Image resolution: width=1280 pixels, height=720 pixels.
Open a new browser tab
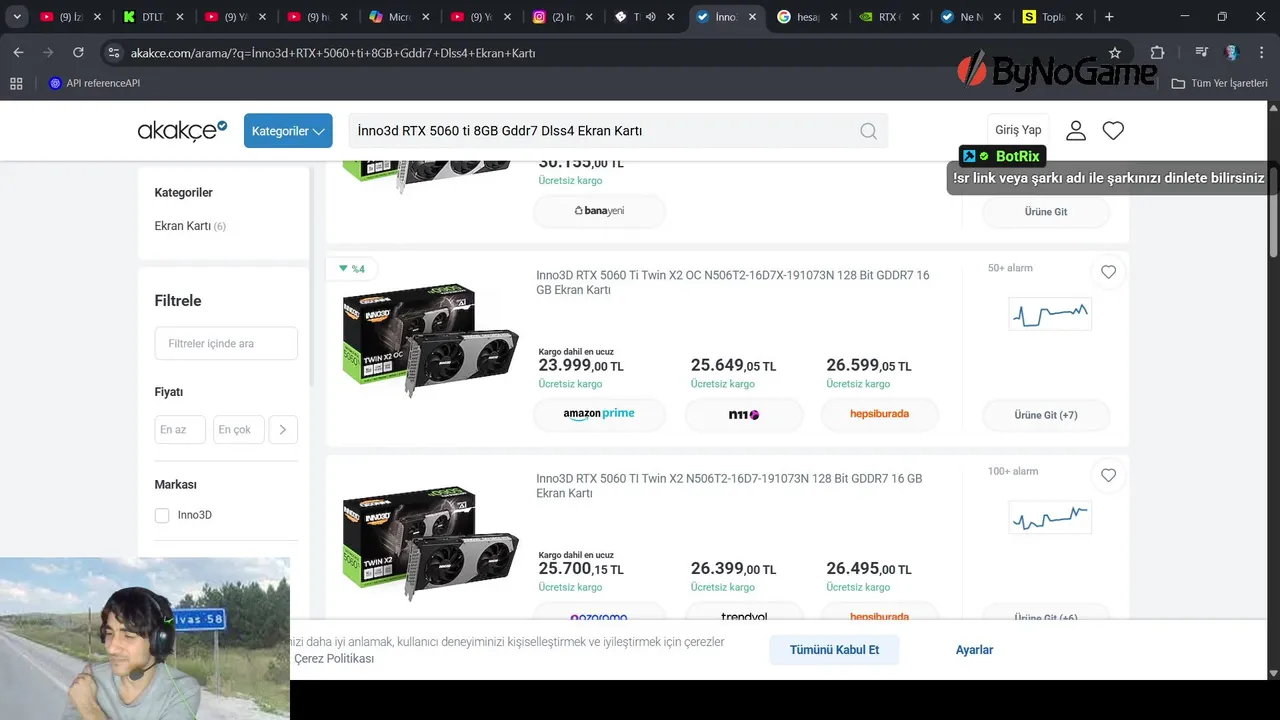click(x=1109, y=17)
